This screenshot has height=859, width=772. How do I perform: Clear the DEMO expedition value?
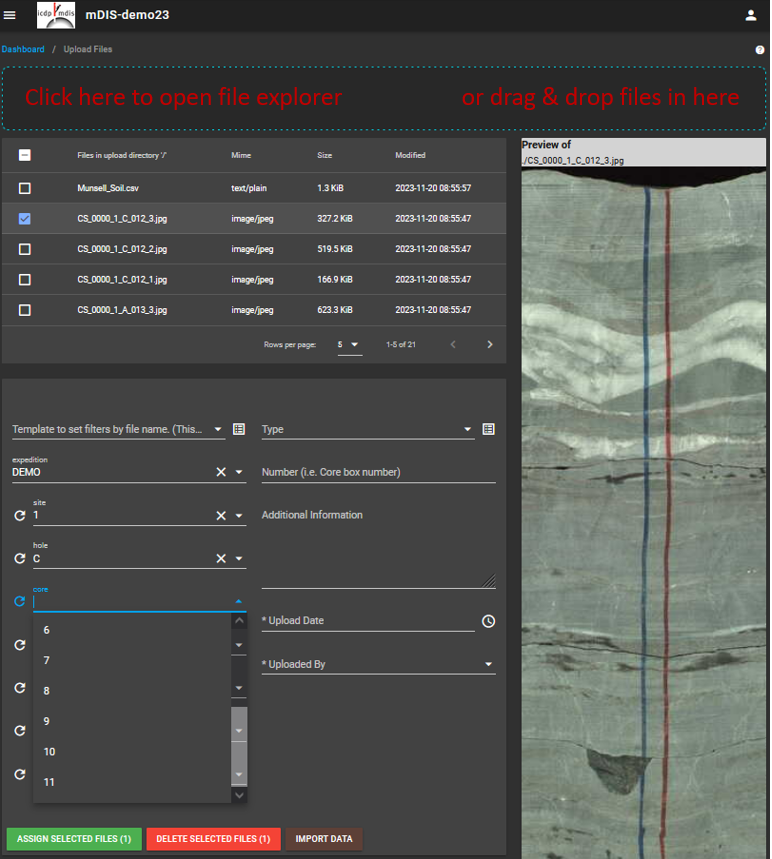(221, 472)
